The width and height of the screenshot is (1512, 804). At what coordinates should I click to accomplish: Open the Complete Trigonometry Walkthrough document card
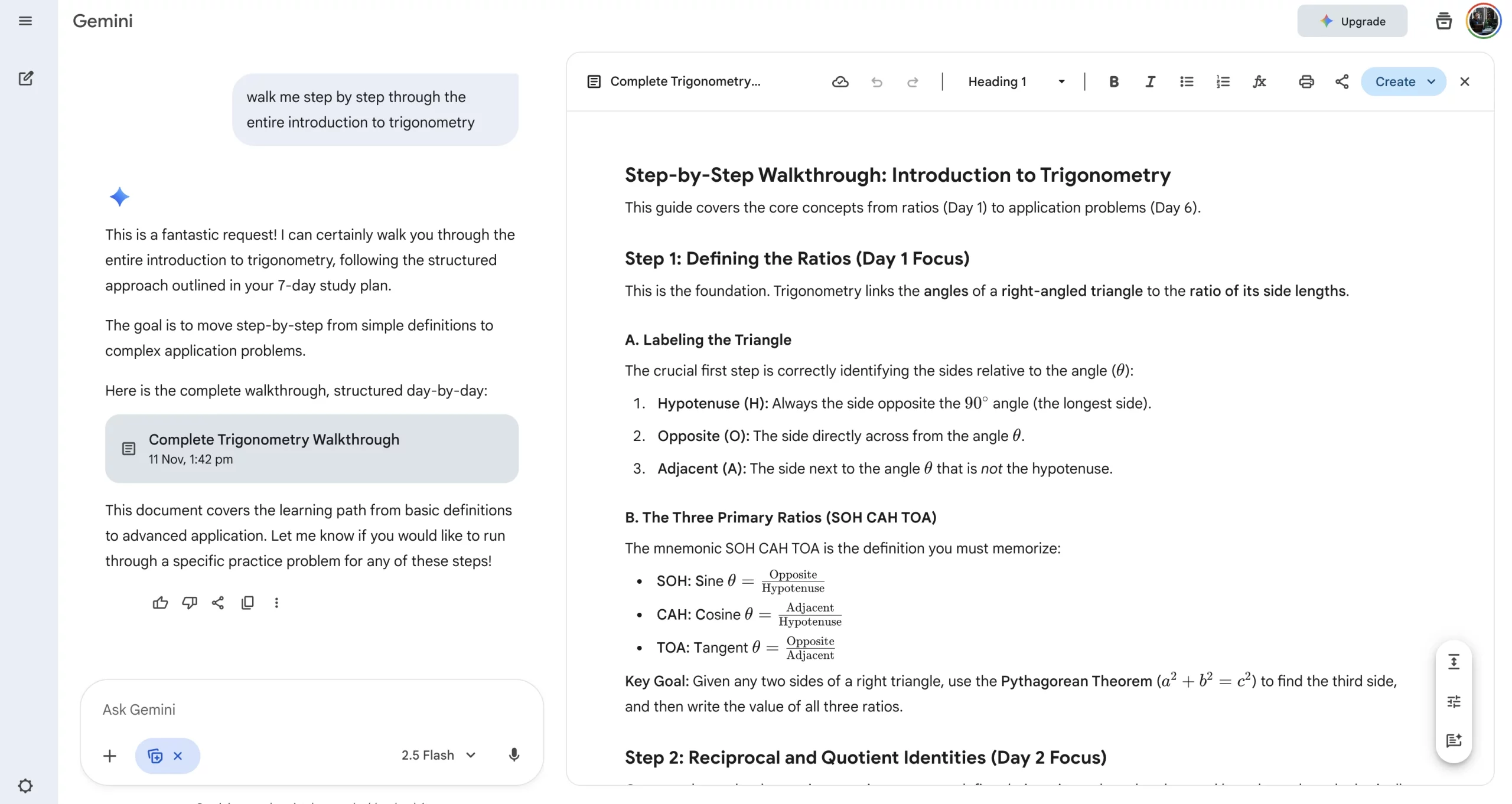[311, 449]
